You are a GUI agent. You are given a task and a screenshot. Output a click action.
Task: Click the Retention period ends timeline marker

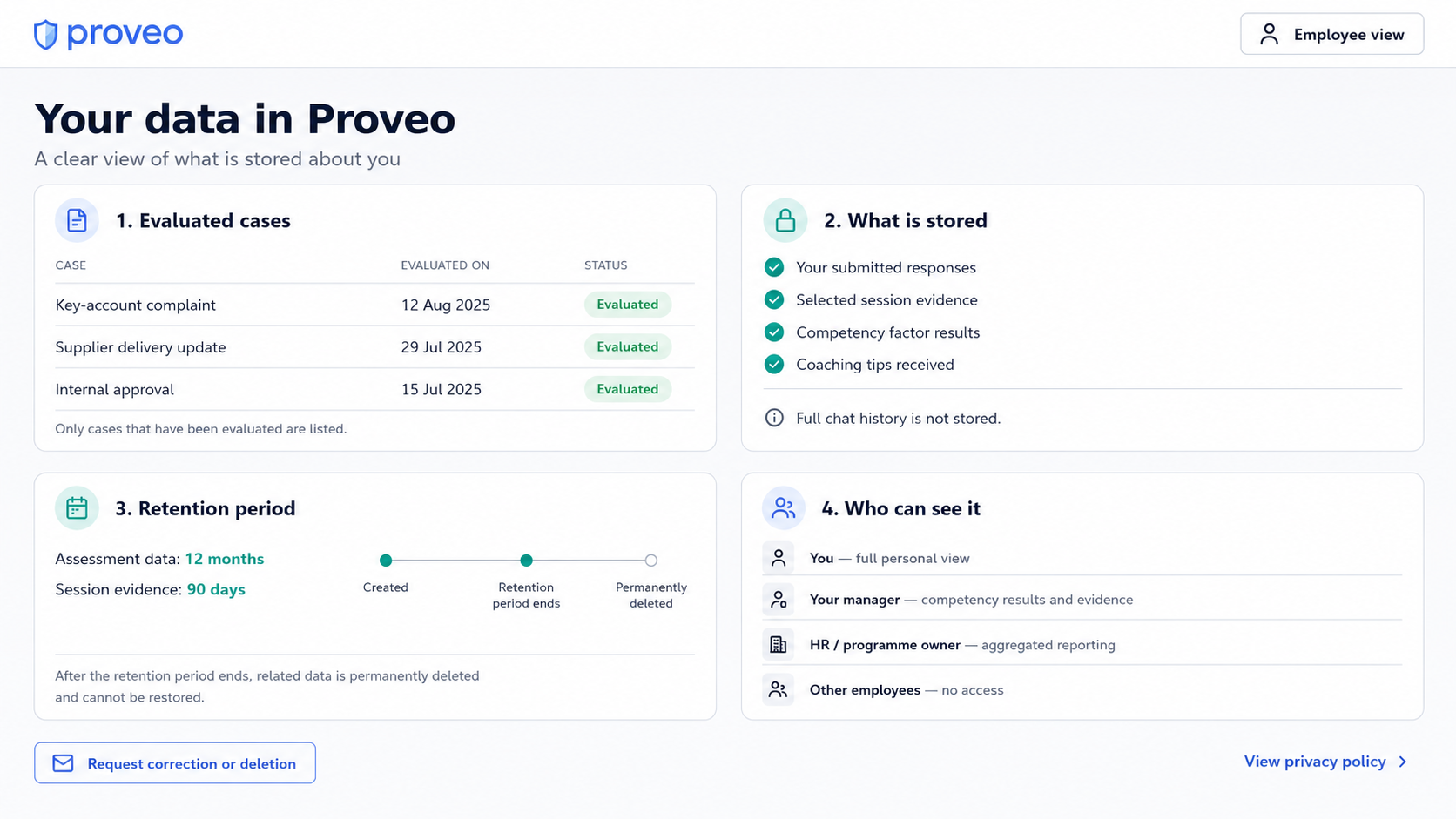[526, 561]
